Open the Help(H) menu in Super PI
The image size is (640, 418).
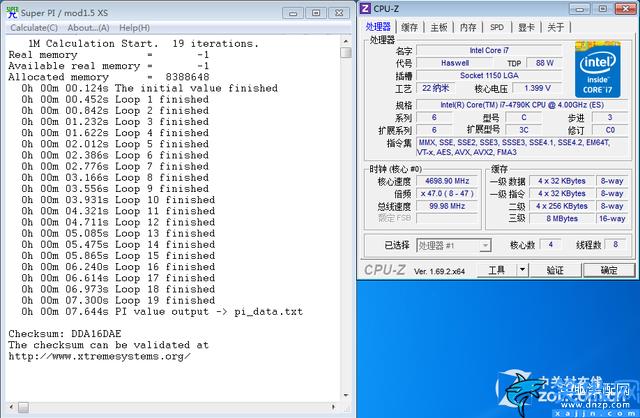click(134, 28)
